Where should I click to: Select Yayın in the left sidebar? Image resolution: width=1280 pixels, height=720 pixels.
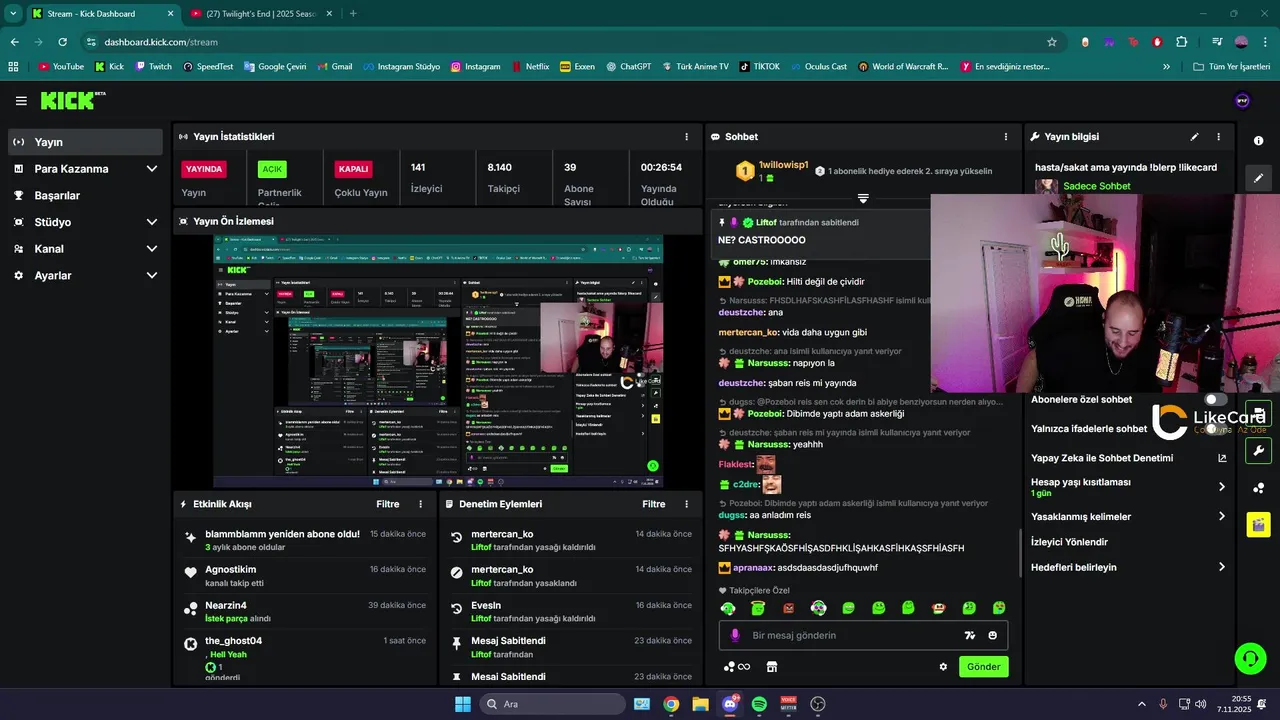point(85,142)
